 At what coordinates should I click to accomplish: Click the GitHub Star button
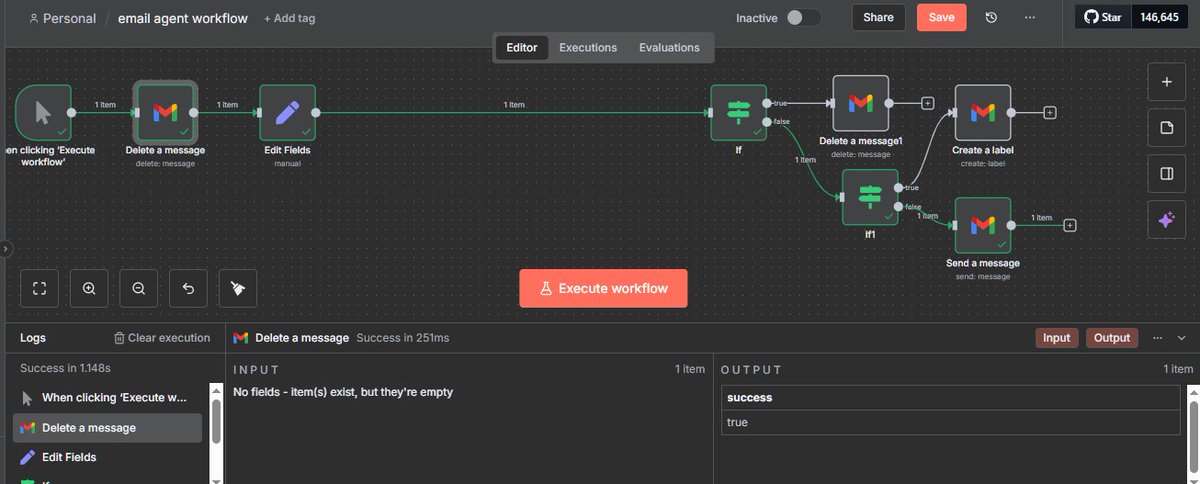click(x=1105, y=18)
